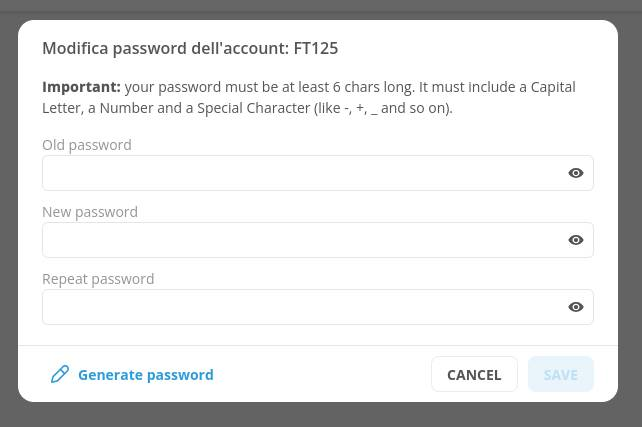Click the FT125 account name in the heading
Screen dimensions: 642x427
coord(316,48)
